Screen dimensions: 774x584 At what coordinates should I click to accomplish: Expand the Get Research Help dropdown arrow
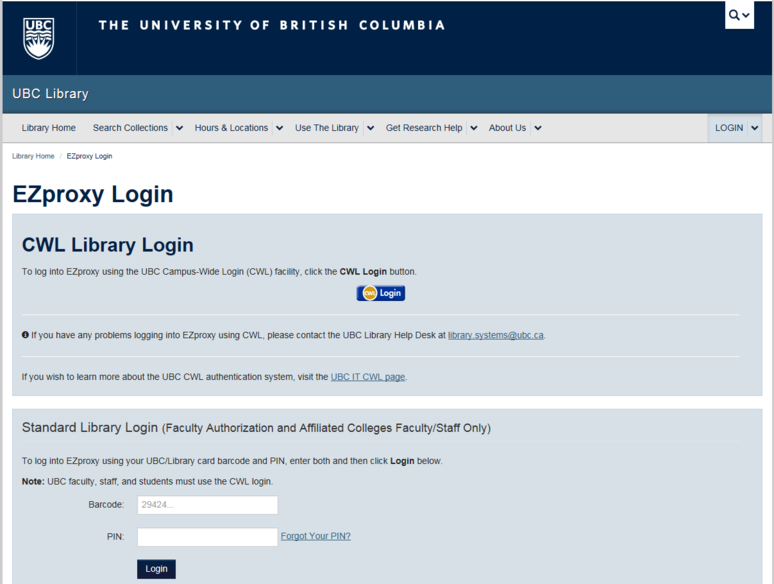pyautogui.click(x=473, y=128)
